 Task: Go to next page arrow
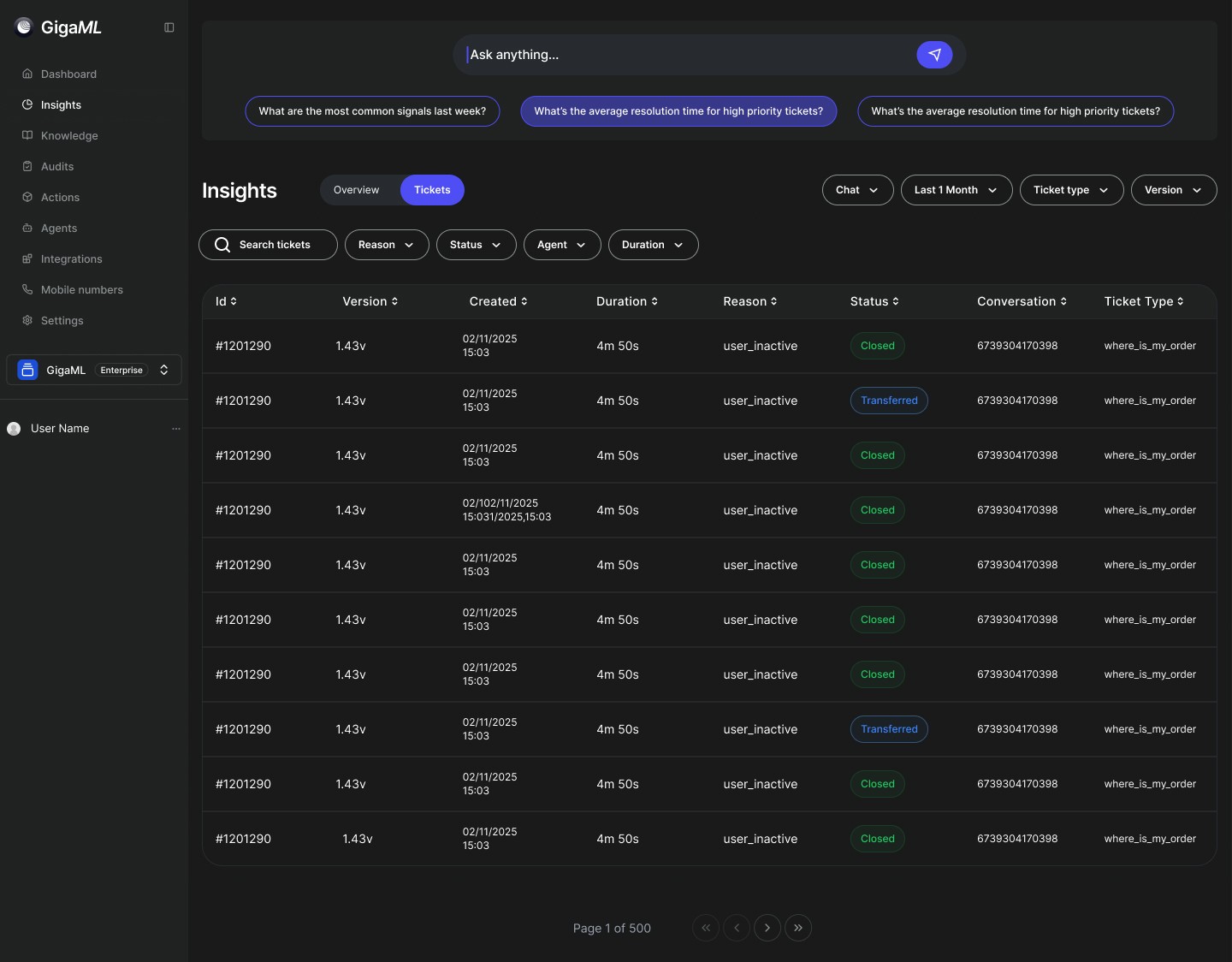point(767,928)
